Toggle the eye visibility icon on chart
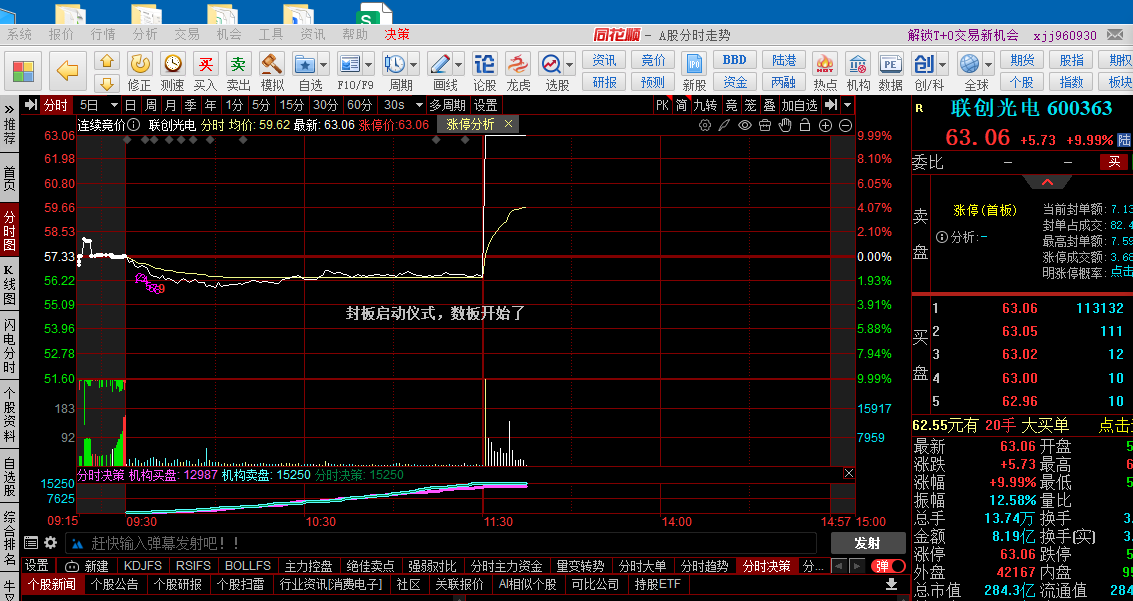The image size is (1133, 601). coord(744,125)
